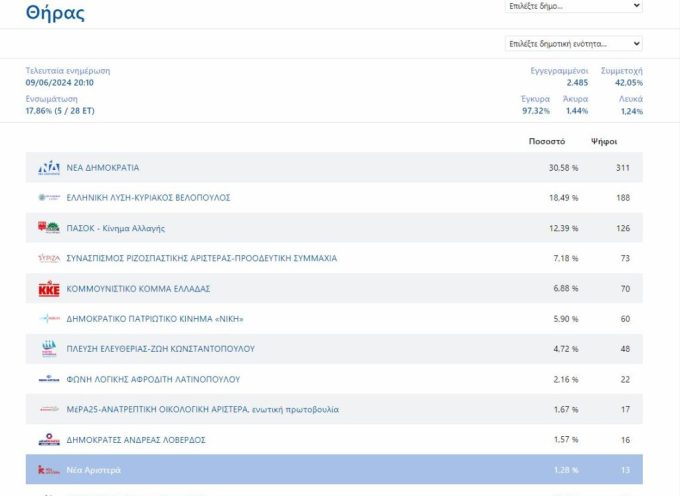This screenshot has height=496, width=680.
Task: Click the 48 votes cell
Action: click(625, 349)
